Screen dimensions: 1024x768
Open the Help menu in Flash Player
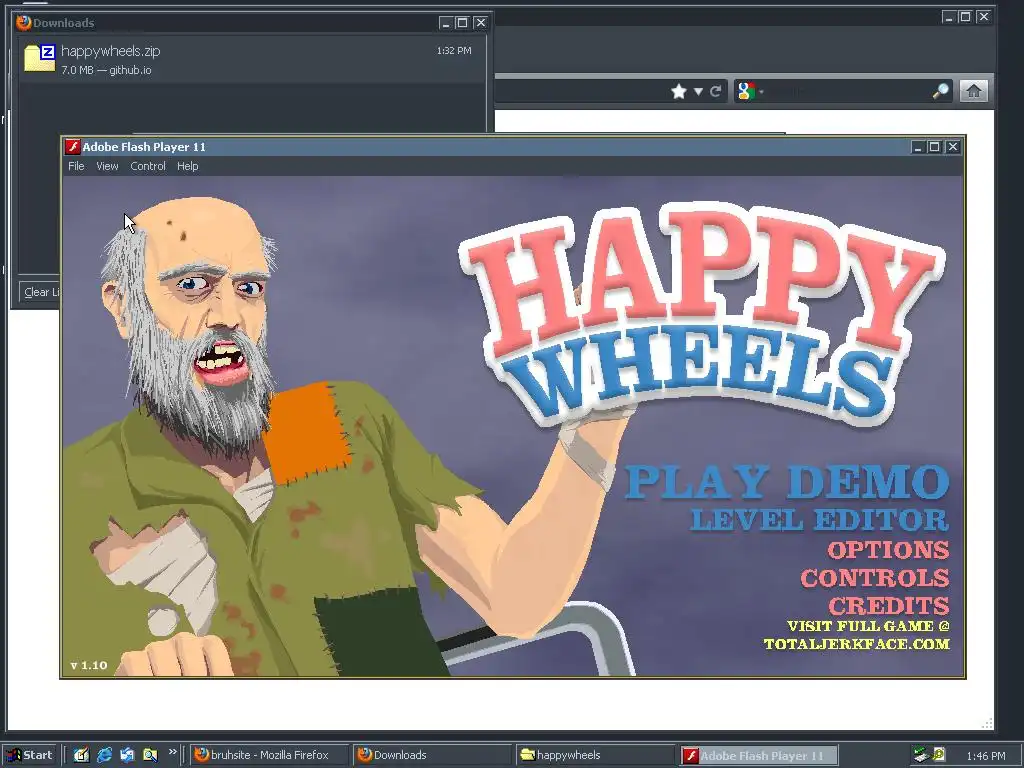point(187,166)
